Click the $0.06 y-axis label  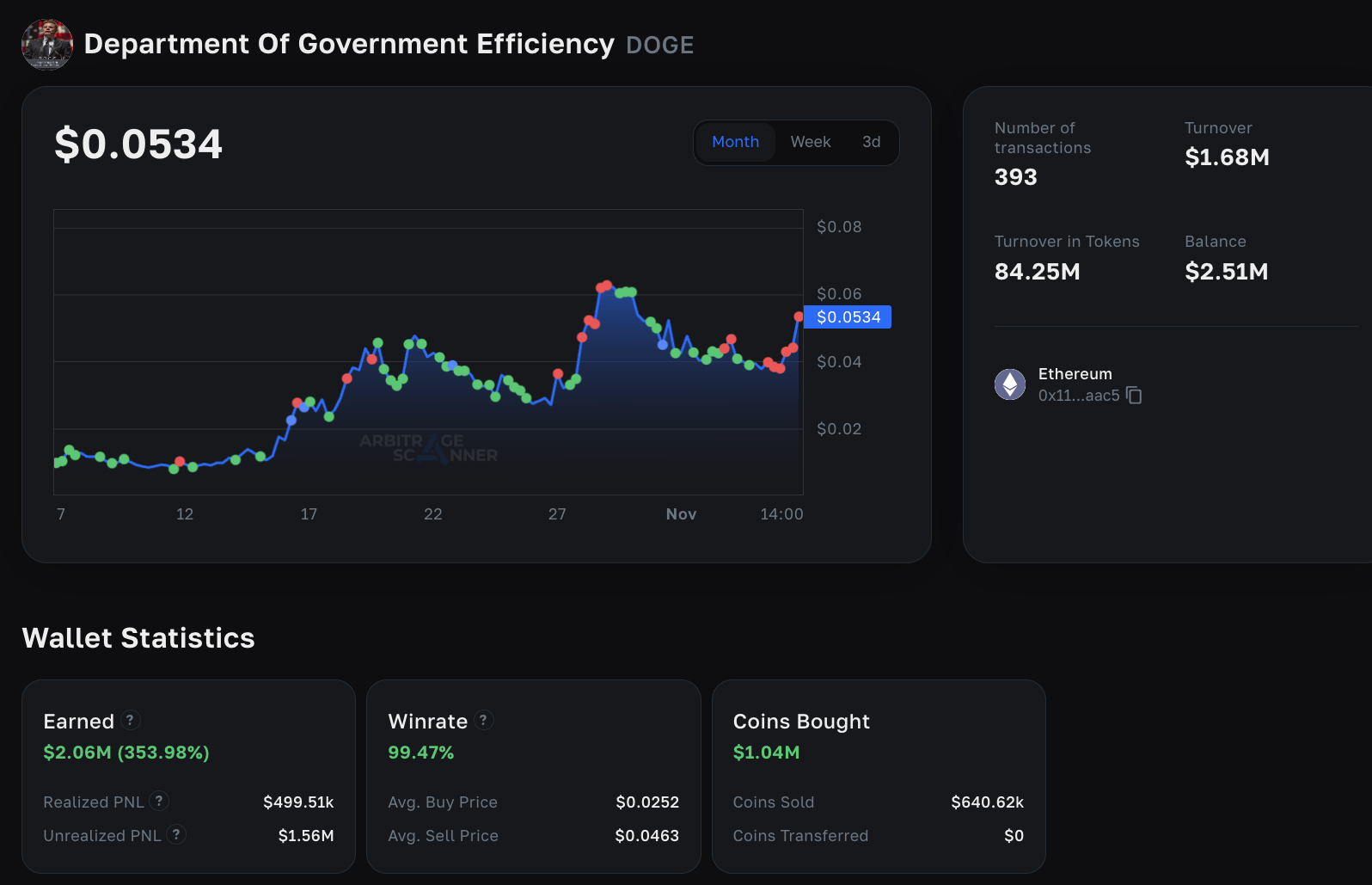point(839,294)
